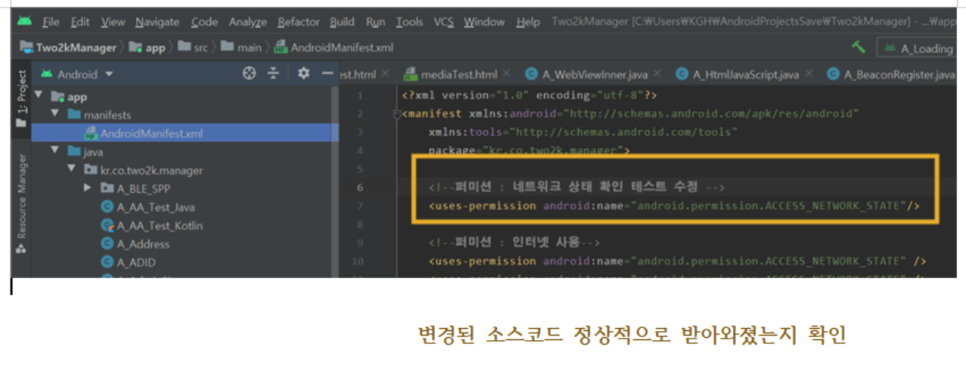The width and height of the screenshot is (966, 365).
Task: Click the Select Opened File target icon
Action: point(249,74)
